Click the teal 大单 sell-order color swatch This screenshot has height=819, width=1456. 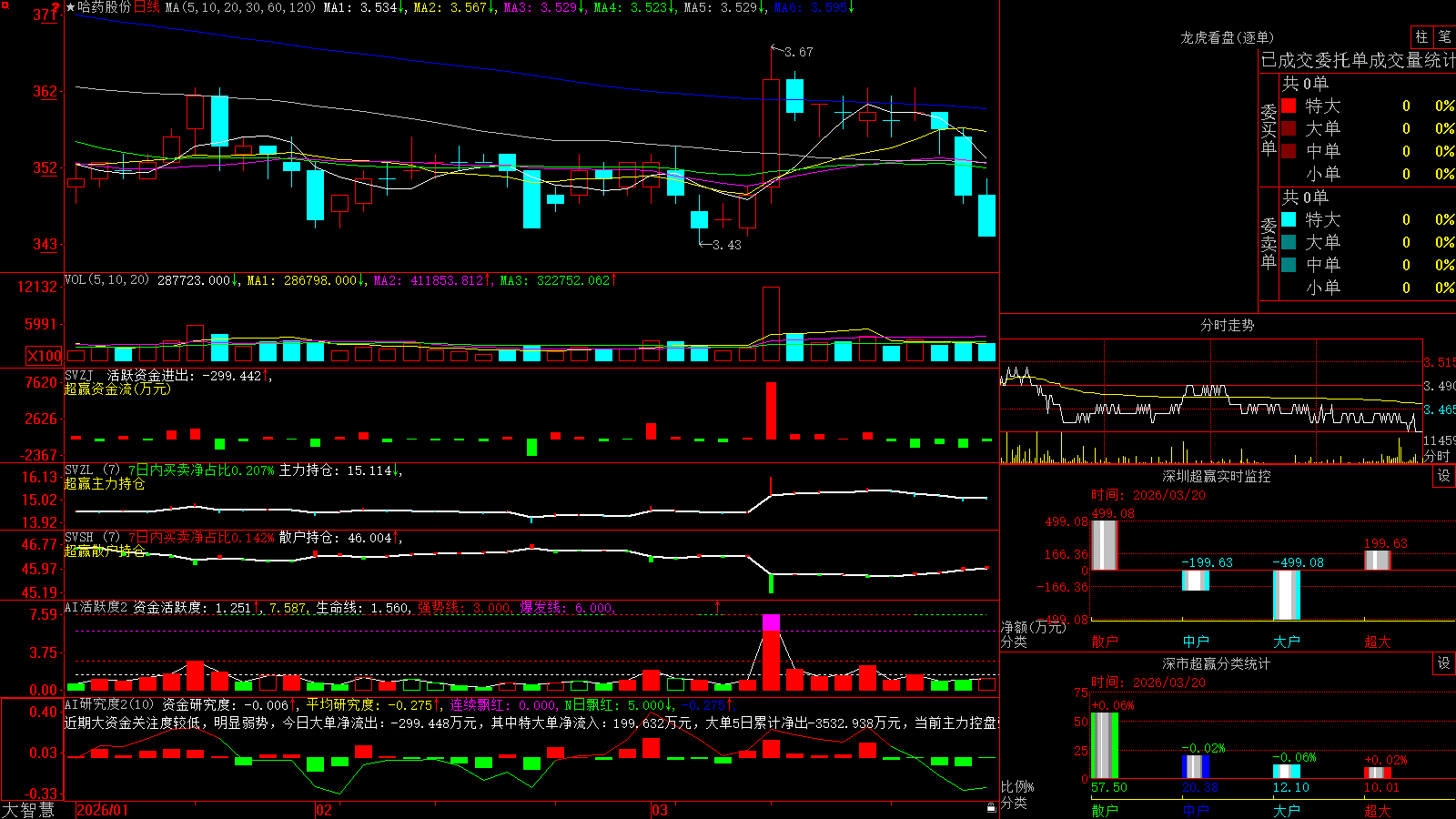point(1289,242)
